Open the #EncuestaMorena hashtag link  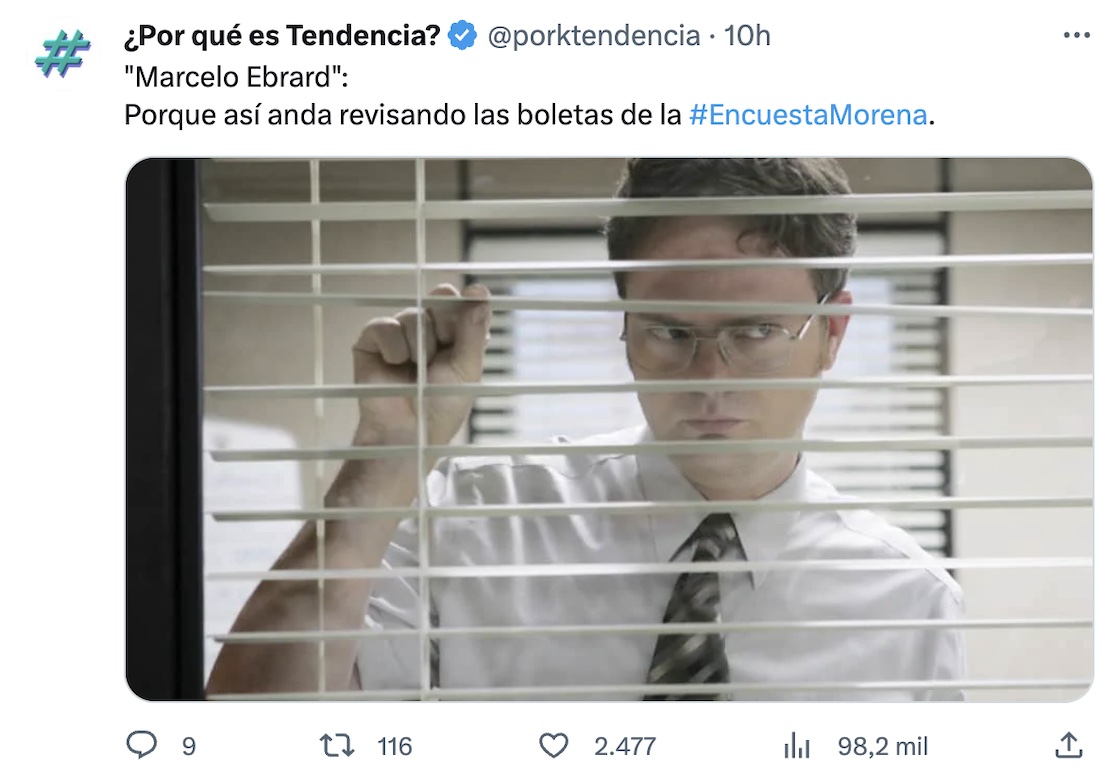tap(808, 115)
